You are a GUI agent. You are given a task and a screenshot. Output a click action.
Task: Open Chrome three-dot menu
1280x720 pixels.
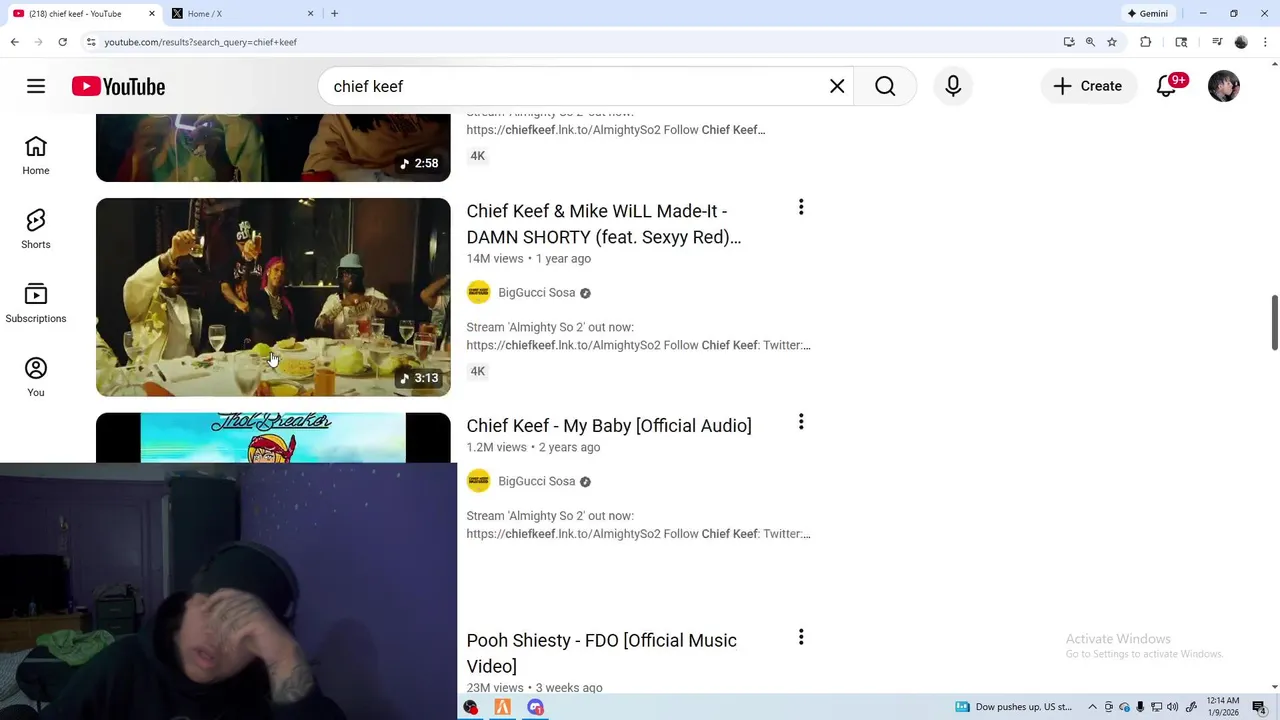tap(1265, 42)
